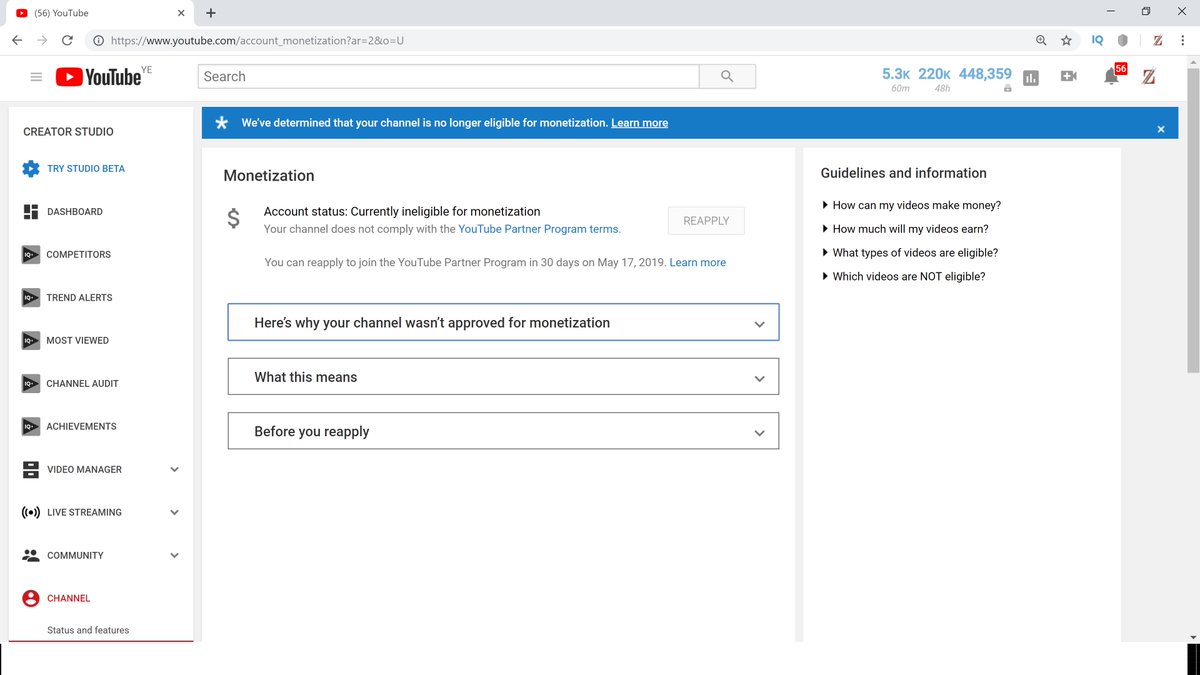Go to YouTube home via logo

tap(98, 77)
